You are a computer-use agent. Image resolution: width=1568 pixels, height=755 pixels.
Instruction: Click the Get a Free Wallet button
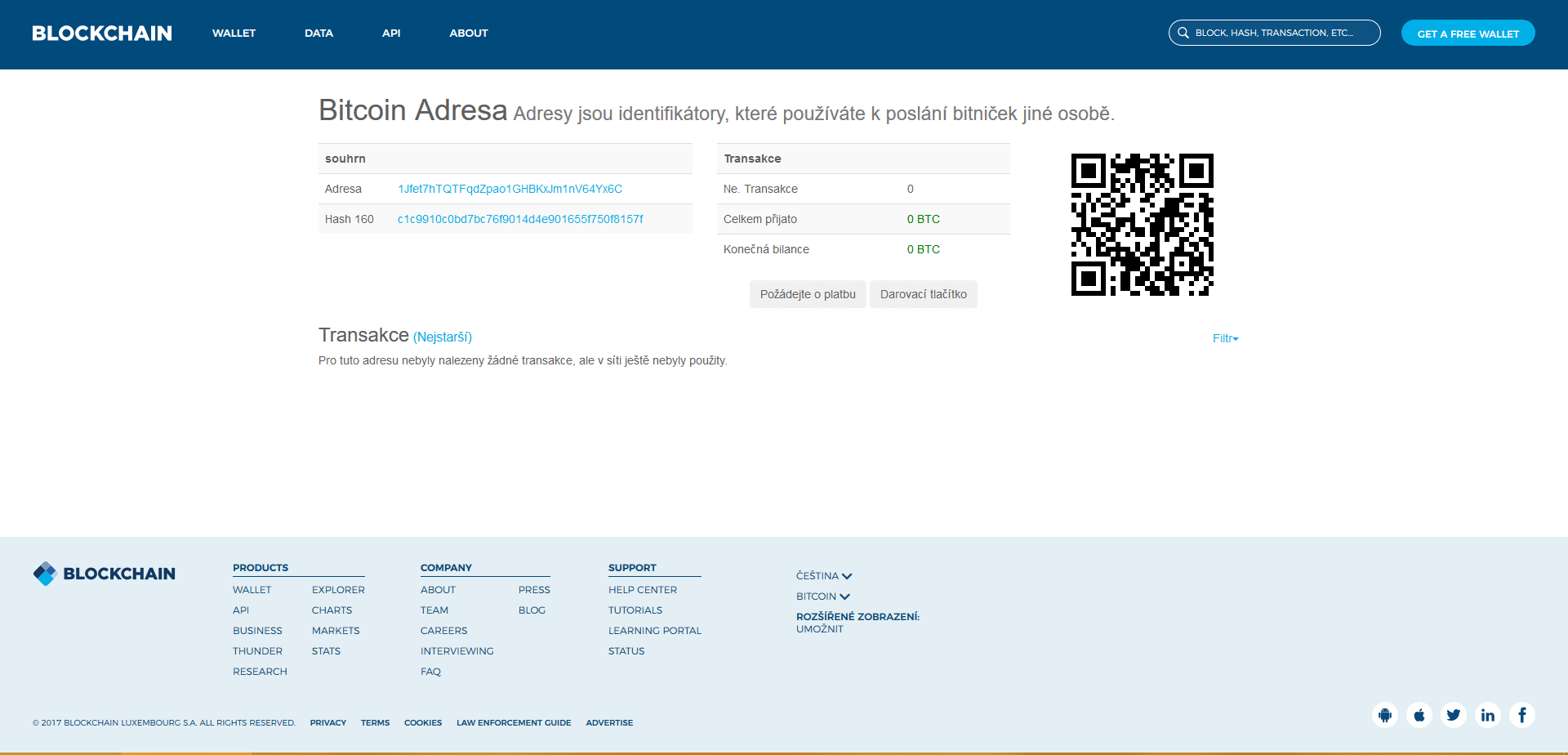(x=1468, y=34)
